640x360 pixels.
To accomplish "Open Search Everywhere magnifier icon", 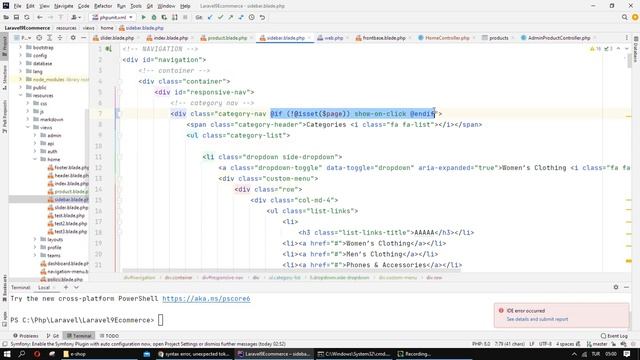I will click(624, 18).
